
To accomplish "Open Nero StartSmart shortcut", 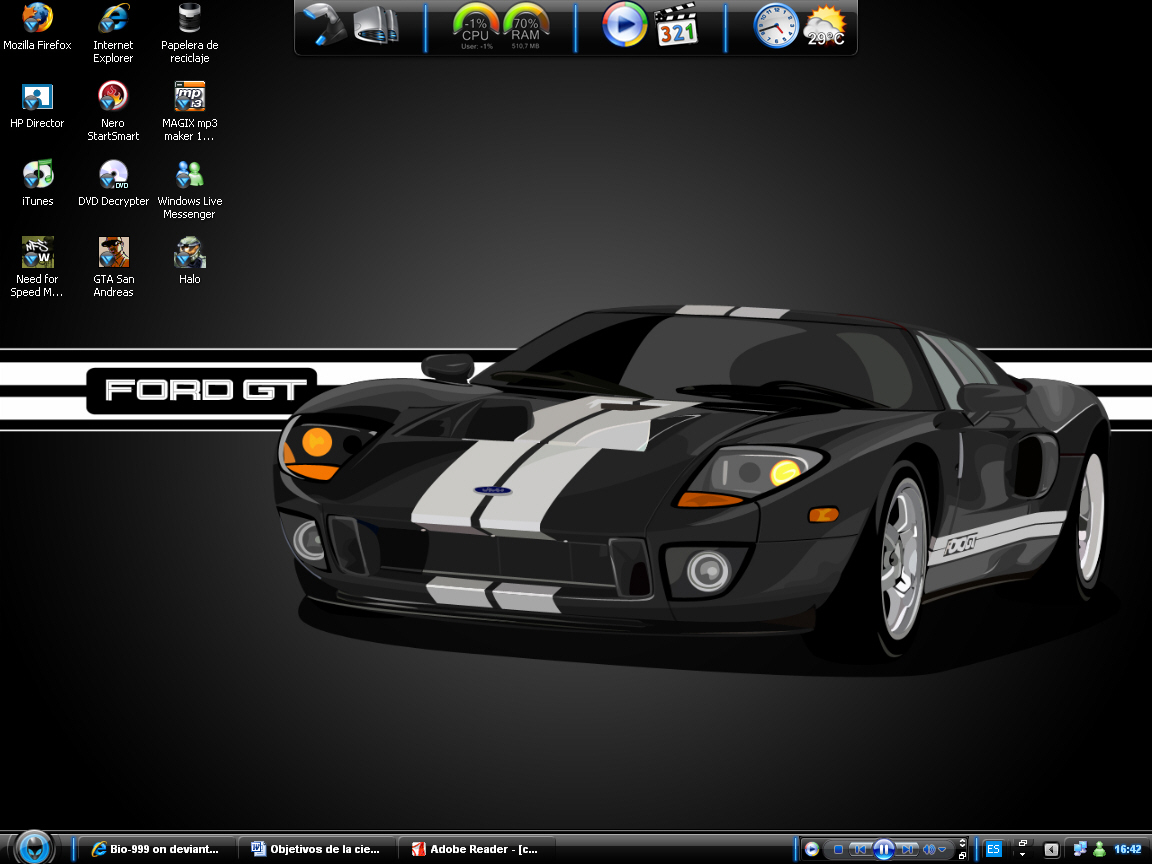I will coord(113,112).
